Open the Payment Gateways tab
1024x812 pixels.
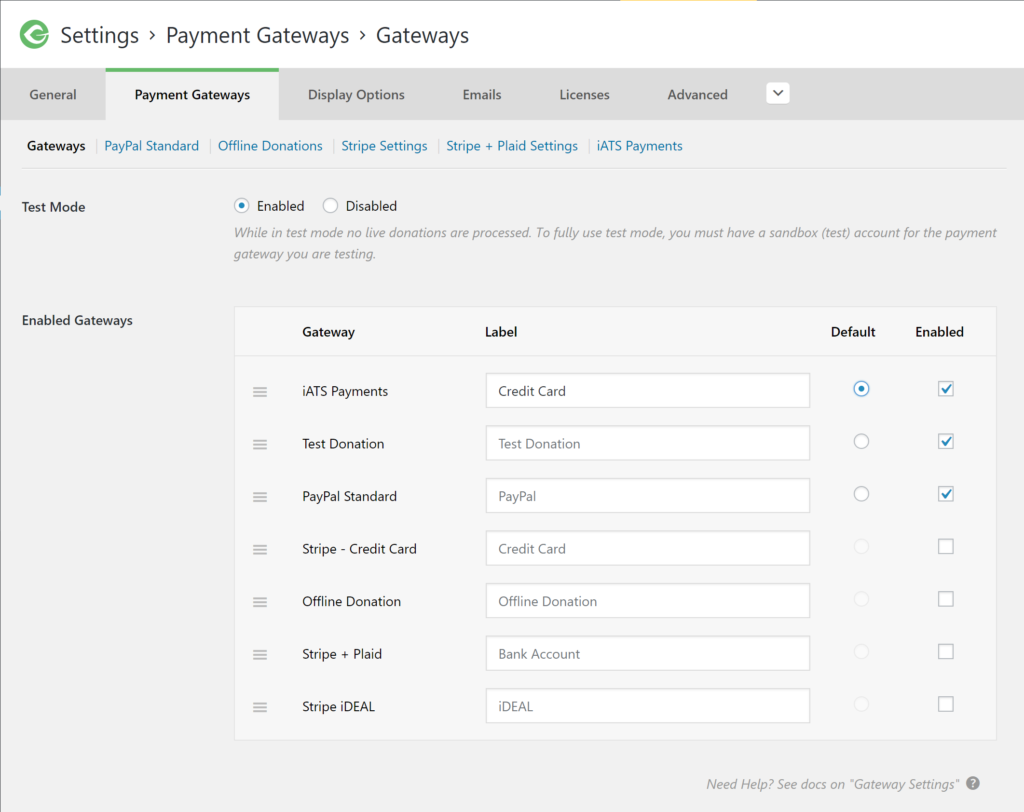pyautogui.click(x=192, y=95)
